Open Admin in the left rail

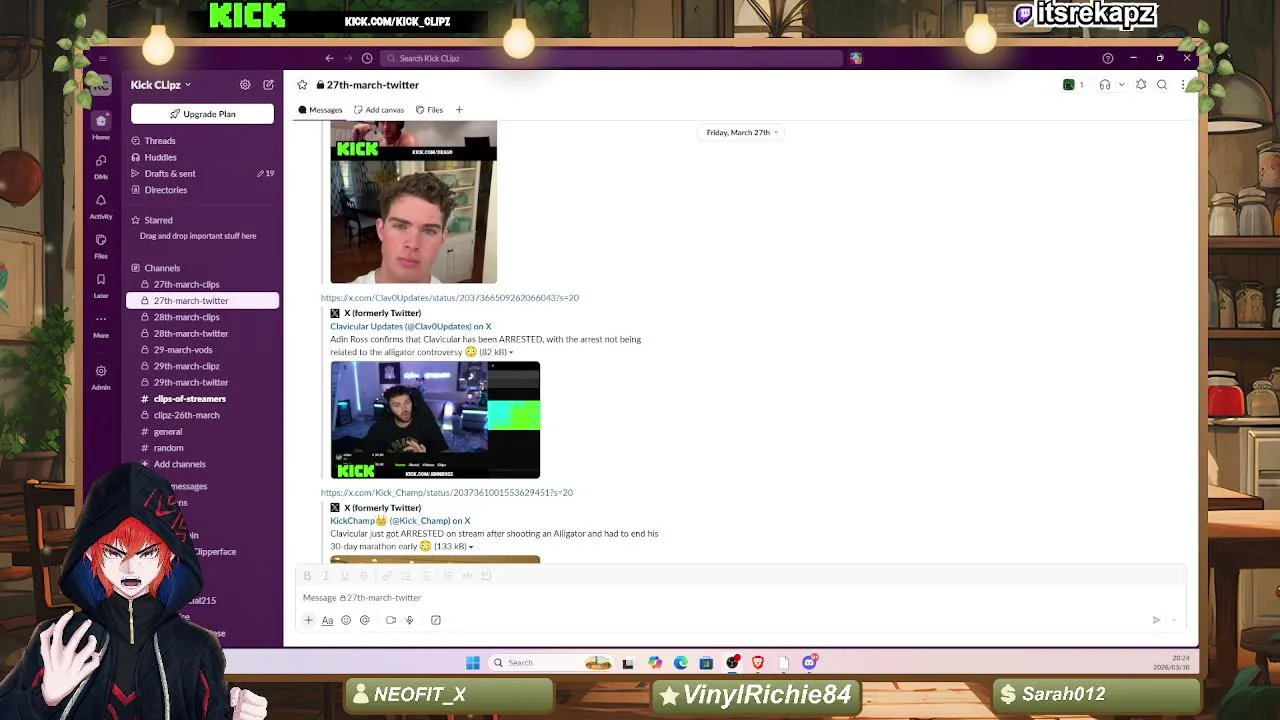(101, 377)
